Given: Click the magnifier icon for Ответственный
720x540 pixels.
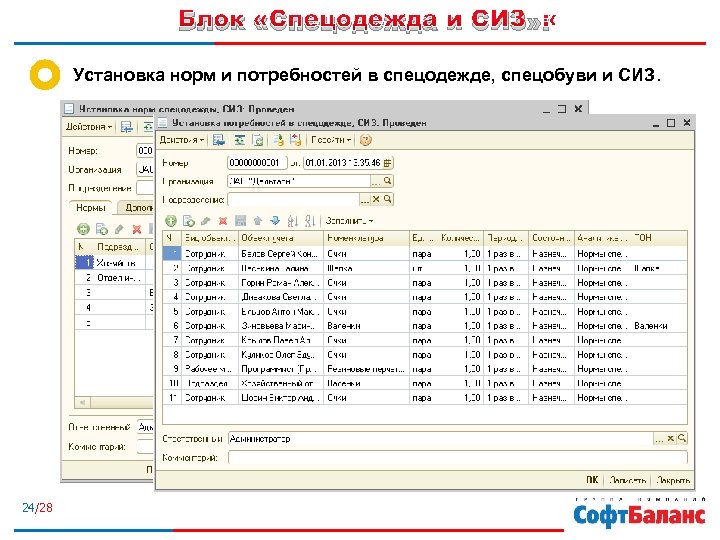Looking at the screenshot, I should click(682, 439).
